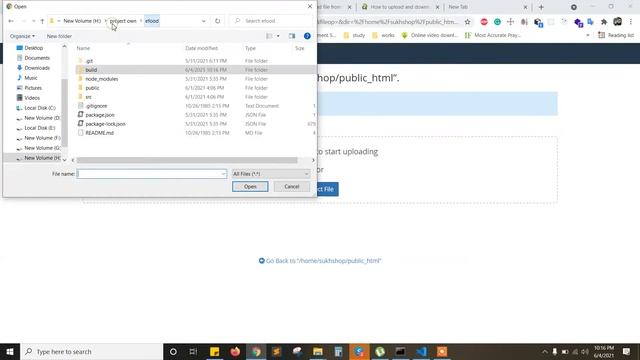Open File Explorer from taskbar
640x360 pixels.
pos(318,351)
